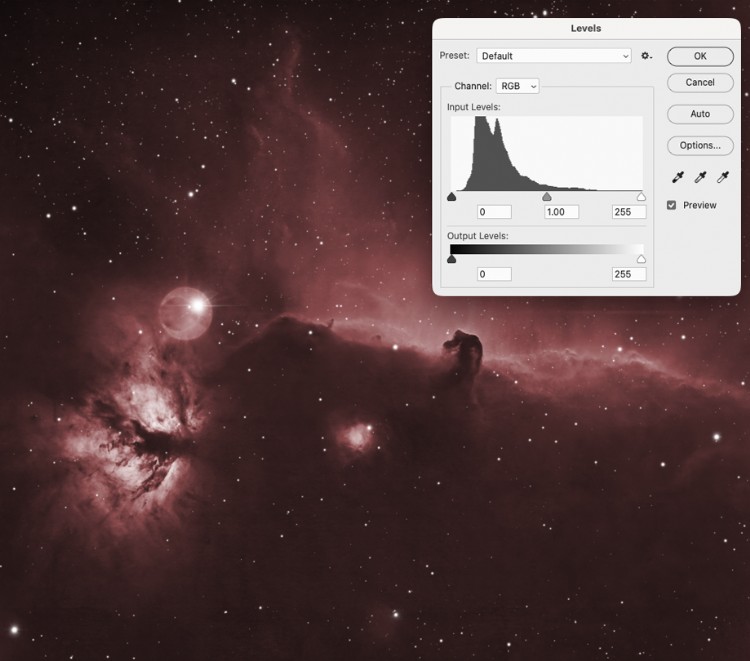Open the Channel dropdown set to RGB
The width and height of the screenshot is (750, 661).
click(x=518, y=86)
